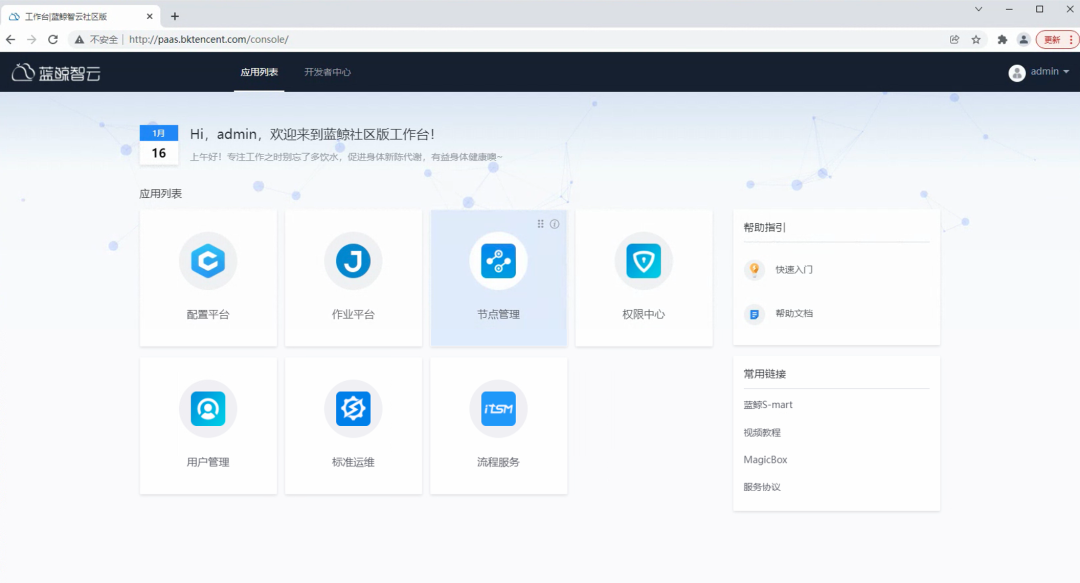Switch to the 开发者中心 tab
This screenshot has width=1080, height=583.
(327, 72)
